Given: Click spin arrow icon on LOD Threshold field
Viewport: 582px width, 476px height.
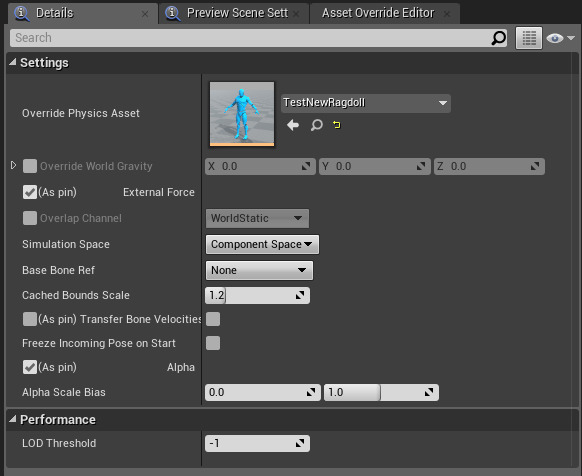Looking at the screenshot, I should tap(300, 443).
